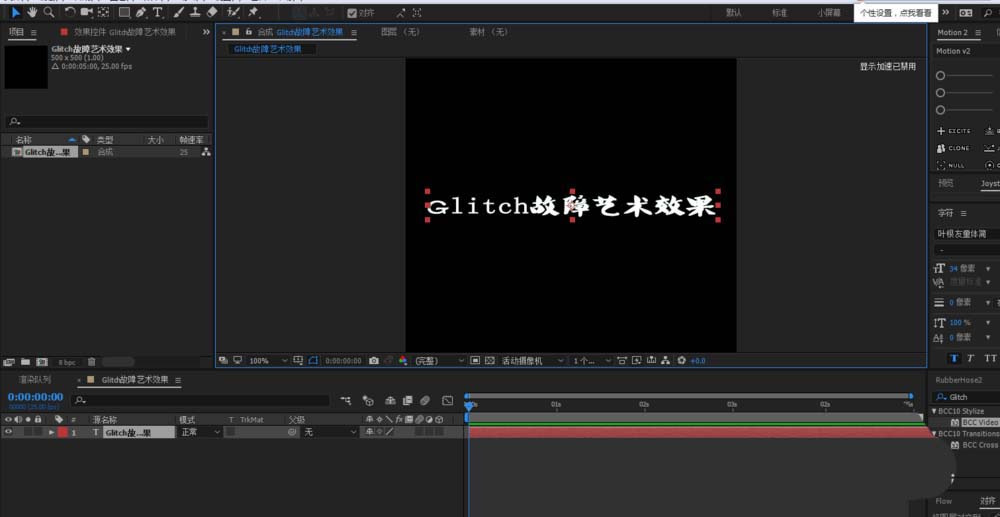Select the Zoom magnifier tool
1000x517 pixels.
[48, 13]
